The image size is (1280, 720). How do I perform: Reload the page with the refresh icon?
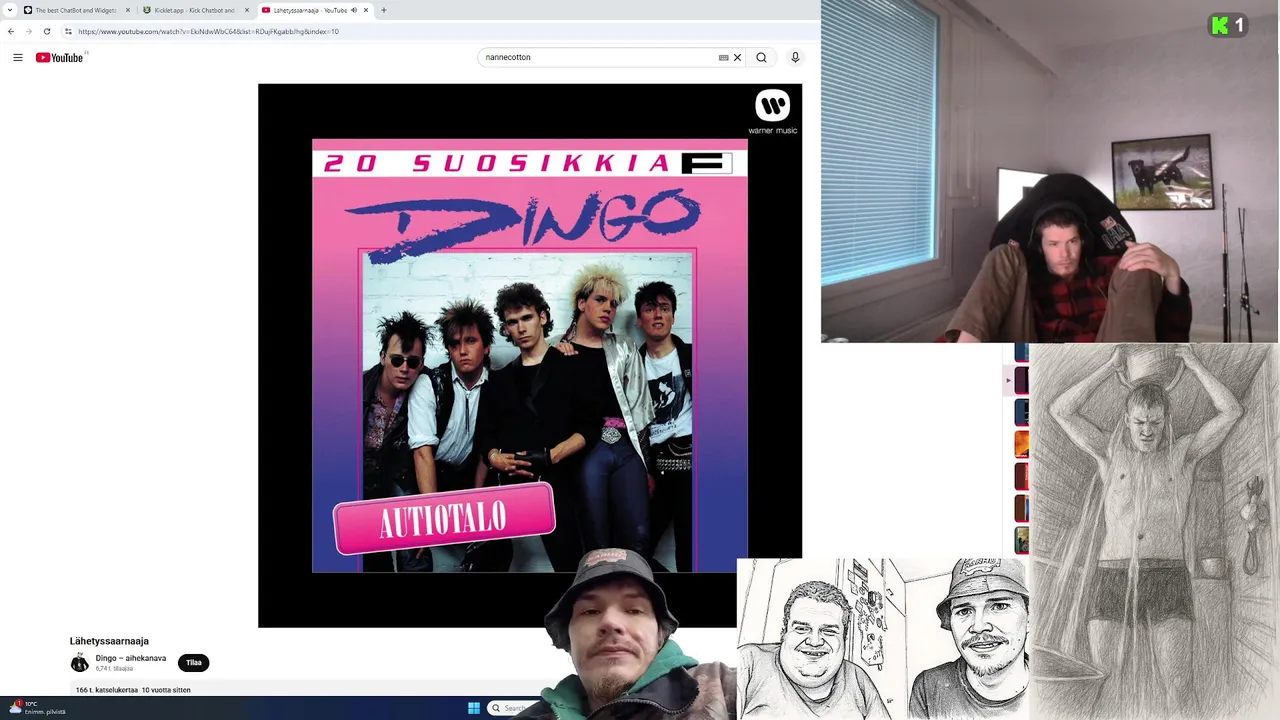click(46, 31)
